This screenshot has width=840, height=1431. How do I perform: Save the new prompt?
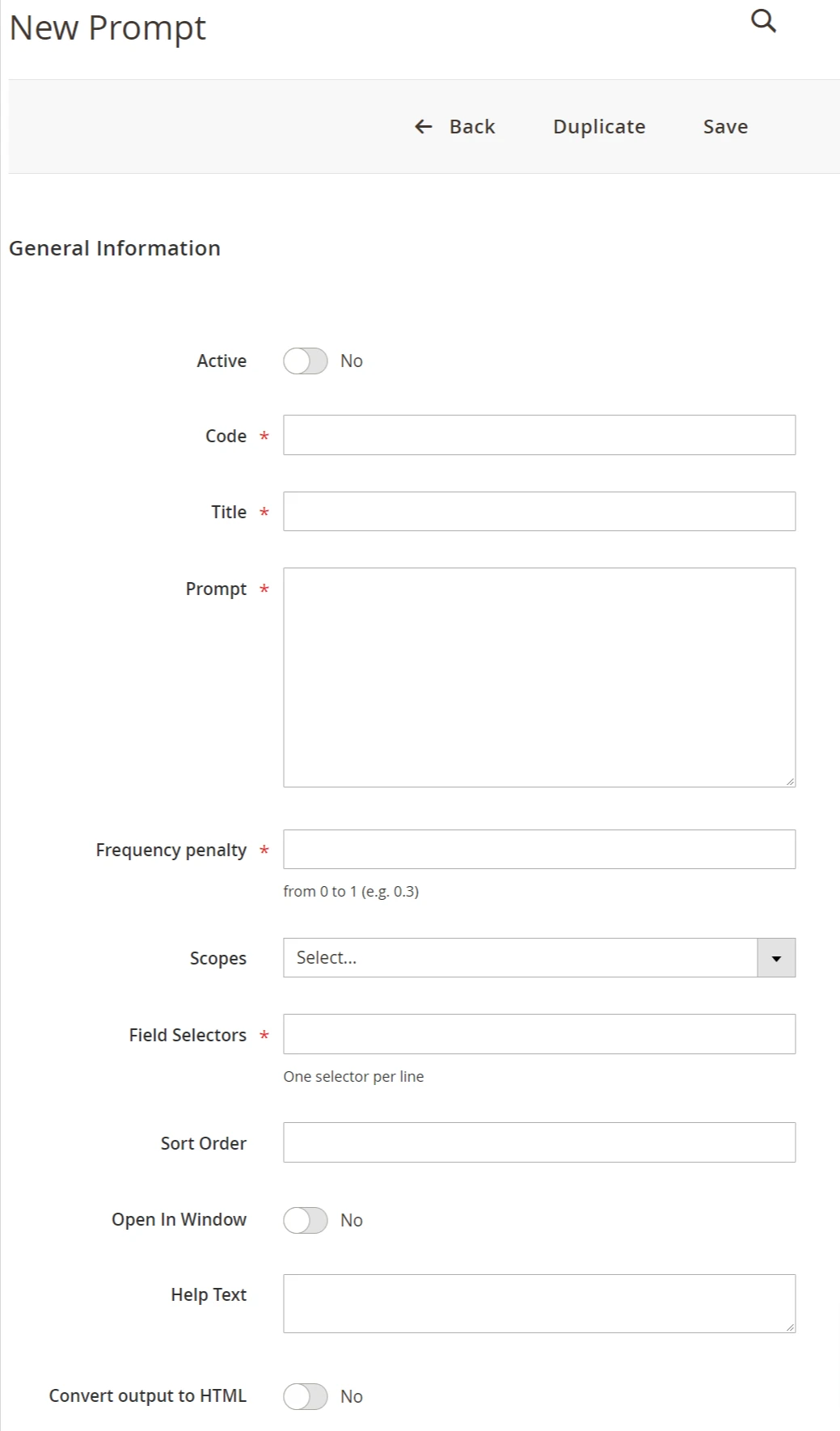(x=725, y=127)
